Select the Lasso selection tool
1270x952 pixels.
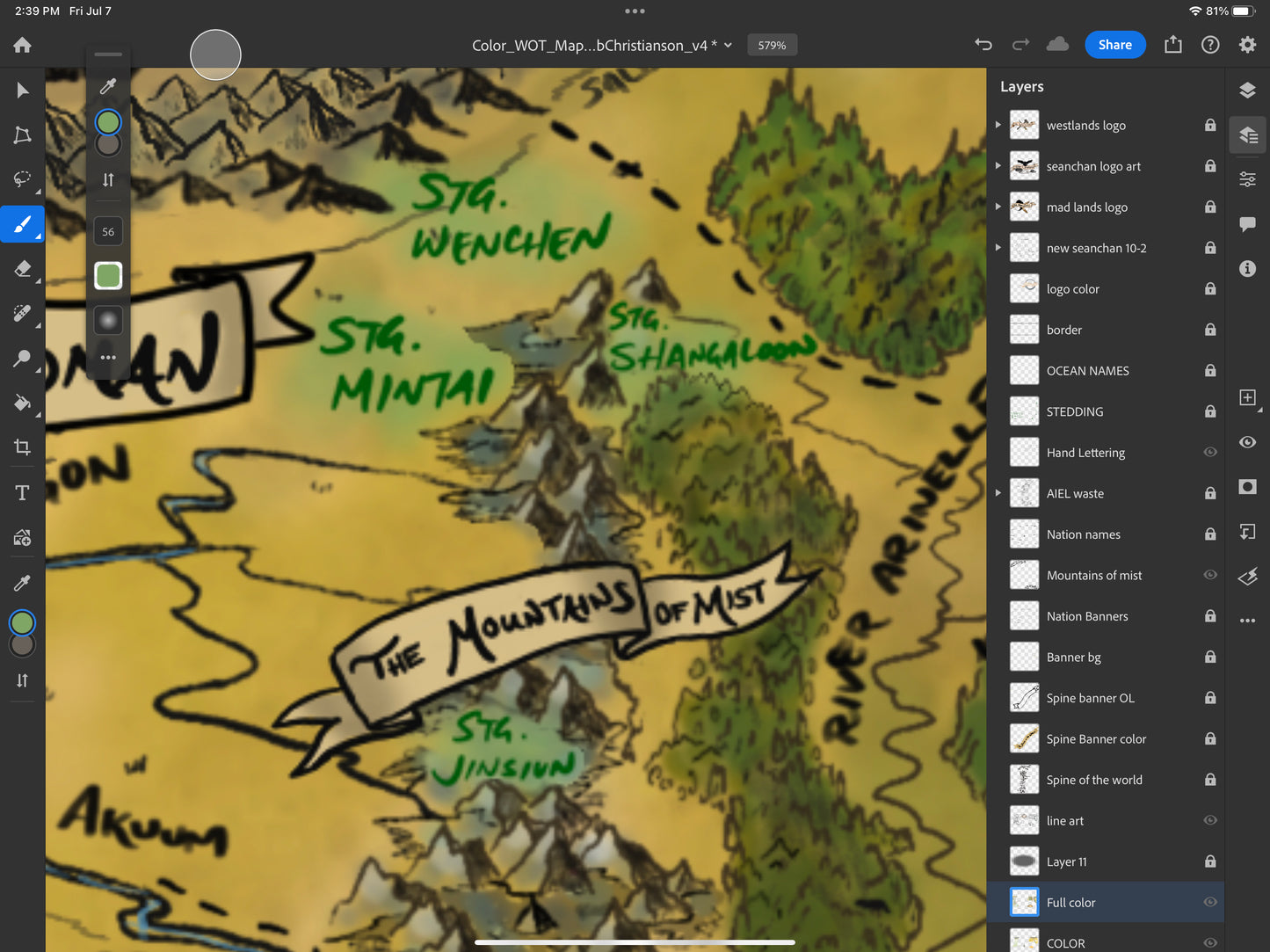coord(23,179)
